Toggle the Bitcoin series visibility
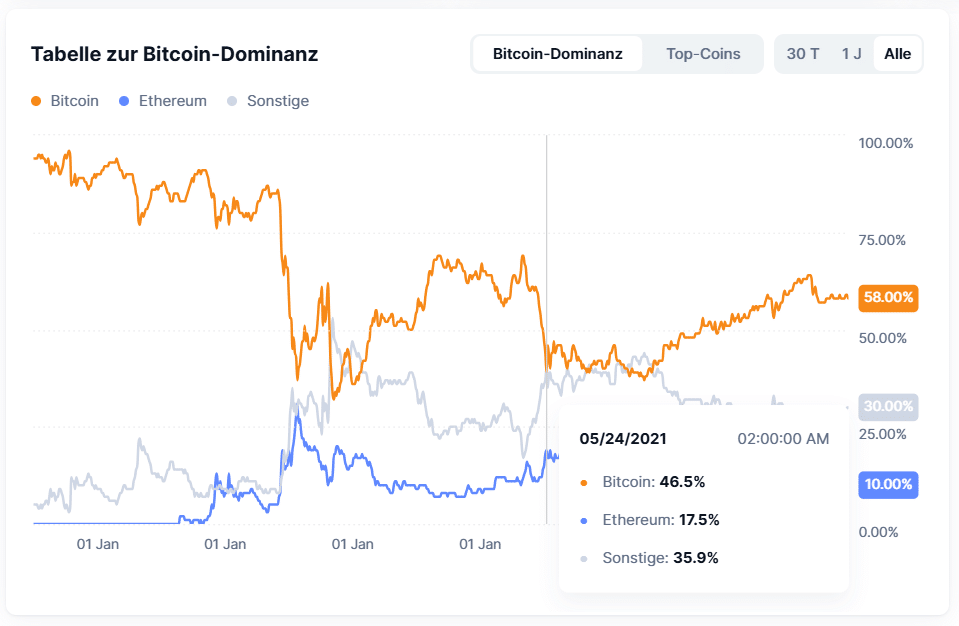This screenshot has height=626, width=959. tap(64, 101)
